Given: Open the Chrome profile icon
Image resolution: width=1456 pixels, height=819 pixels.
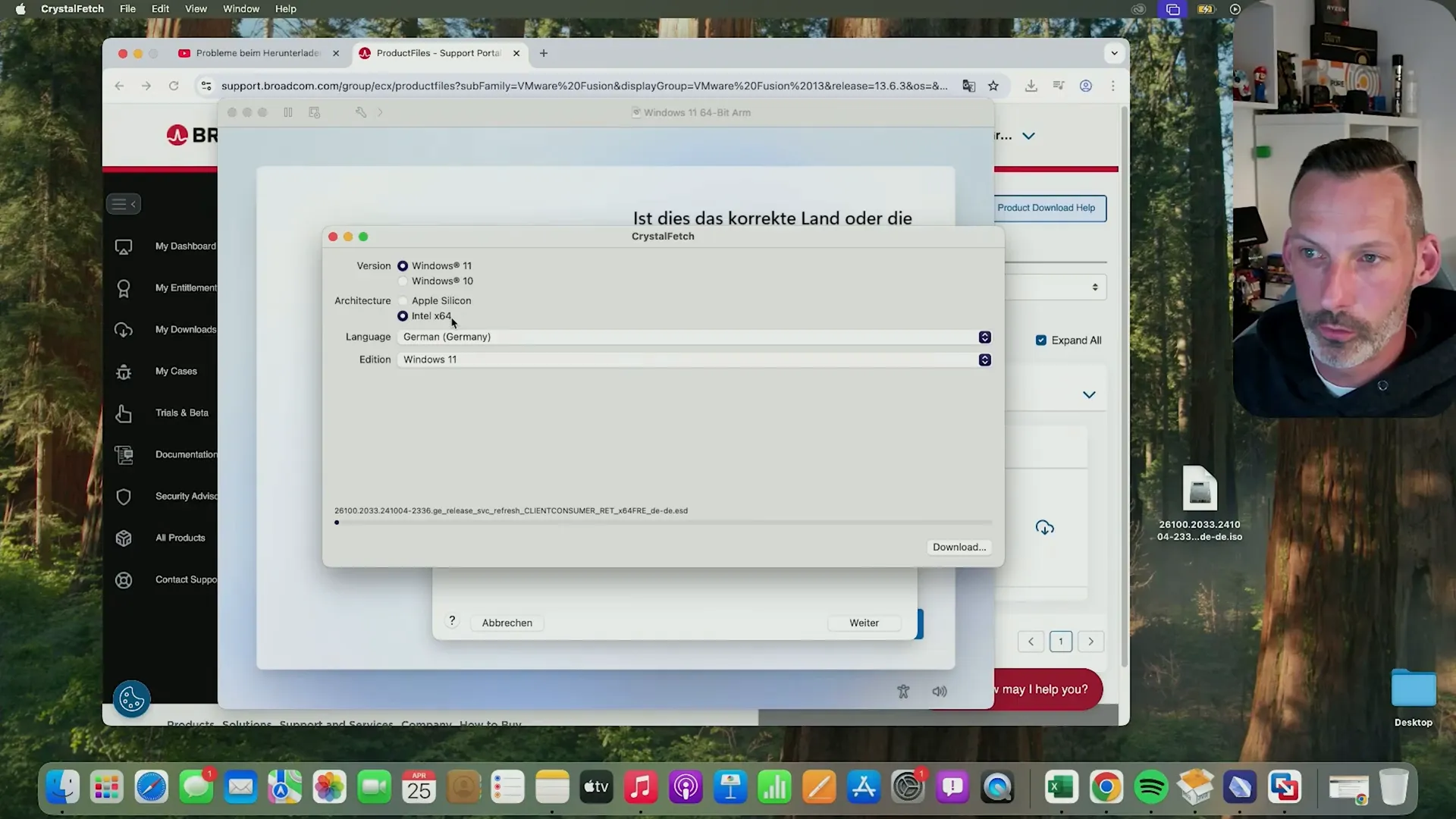Looking at the screenshot, I should click(x=1086, y=86).
